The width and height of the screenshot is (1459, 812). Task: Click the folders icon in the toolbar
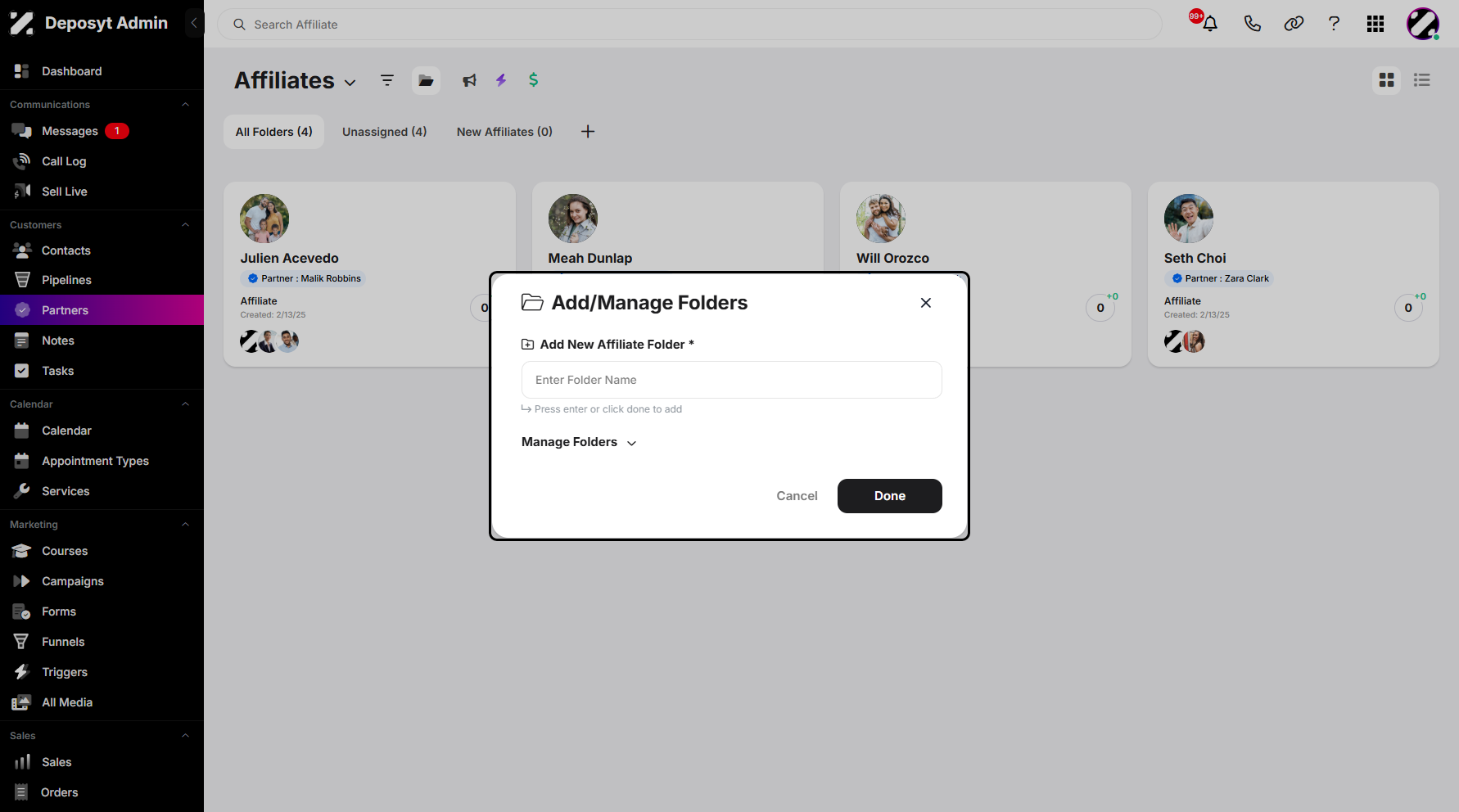[426, 80]
